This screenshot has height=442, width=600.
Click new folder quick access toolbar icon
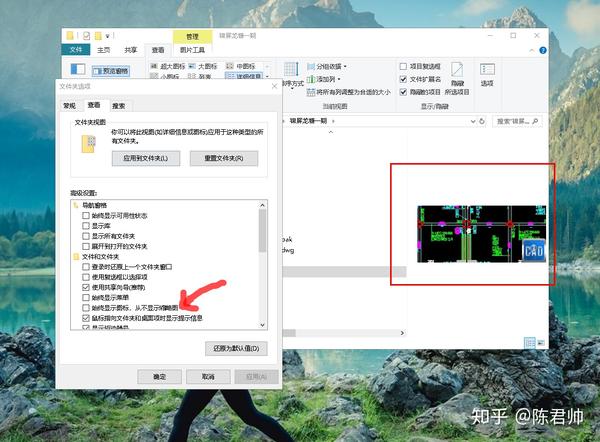click(98, 36)
